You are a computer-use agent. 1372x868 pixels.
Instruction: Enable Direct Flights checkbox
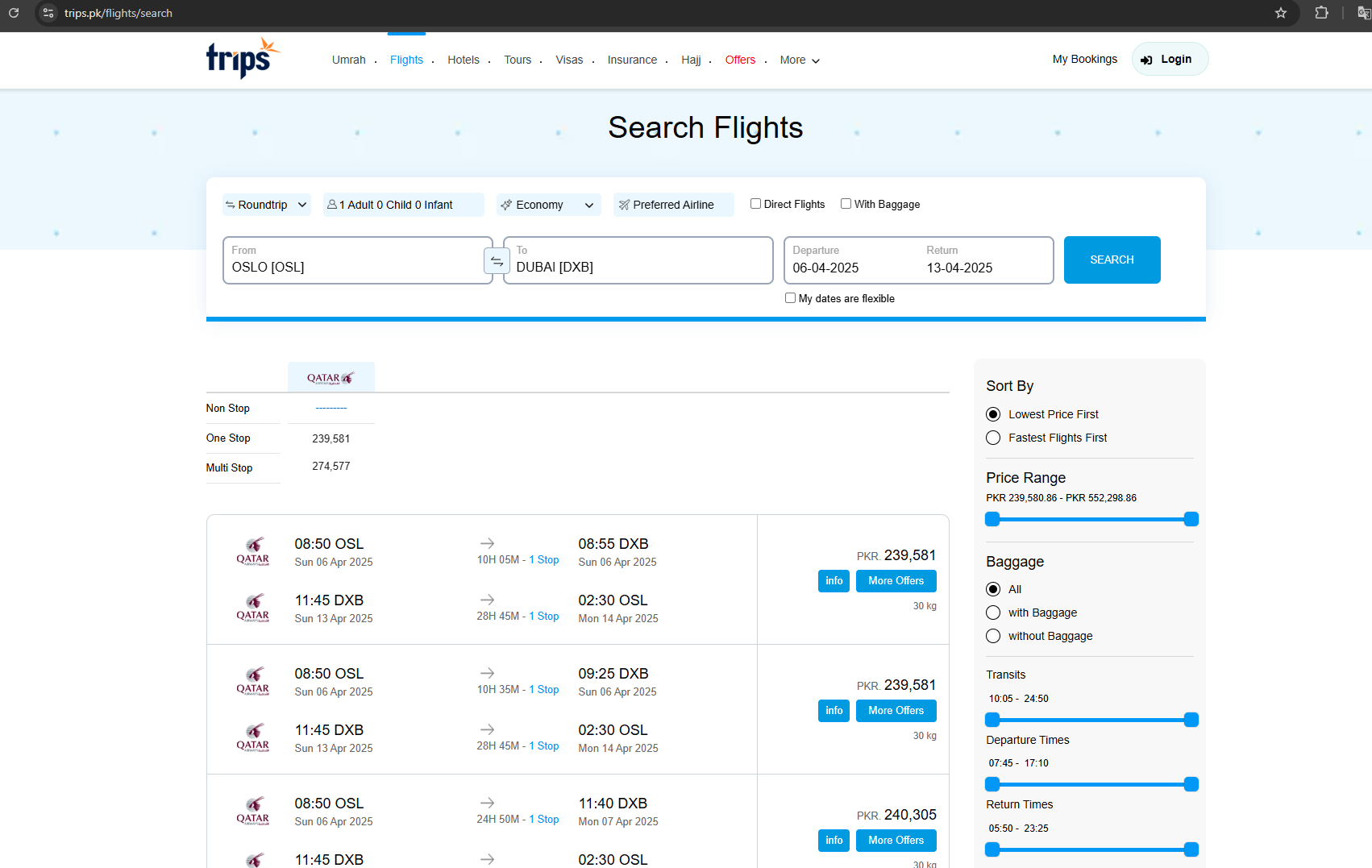pos(755,204)
